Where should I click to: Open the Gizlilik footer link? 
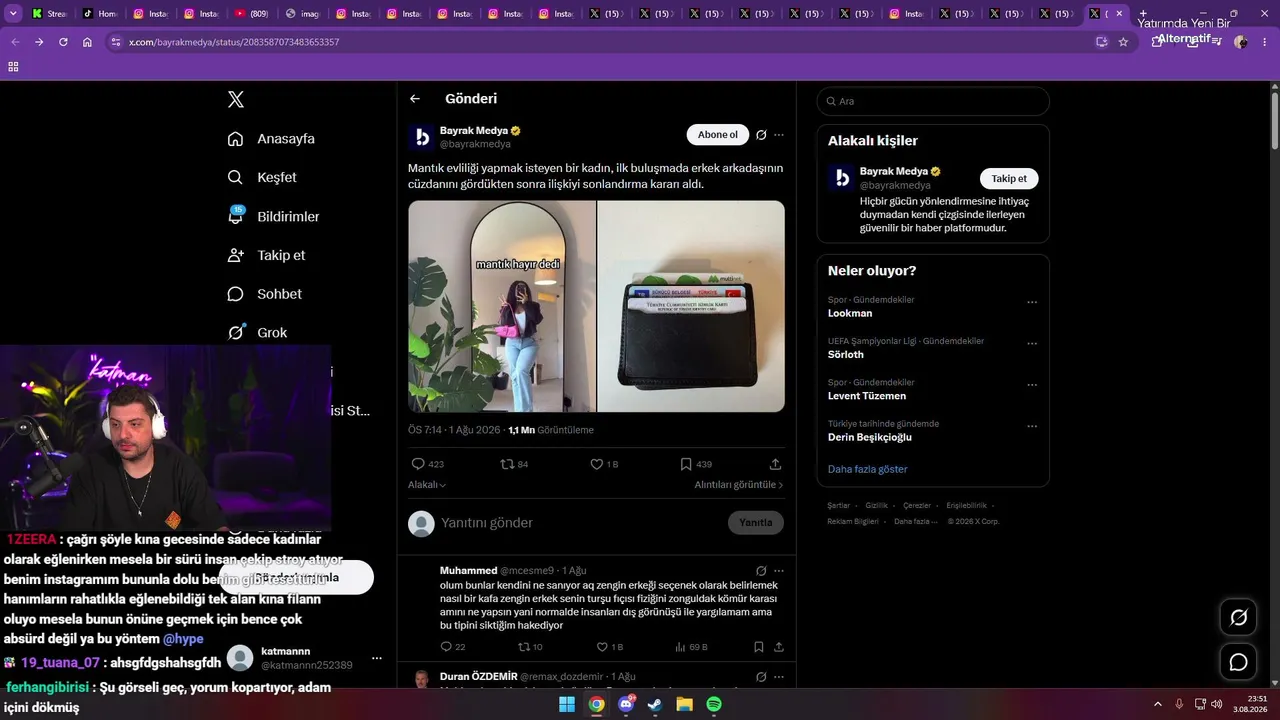click(x=876, y=506)
